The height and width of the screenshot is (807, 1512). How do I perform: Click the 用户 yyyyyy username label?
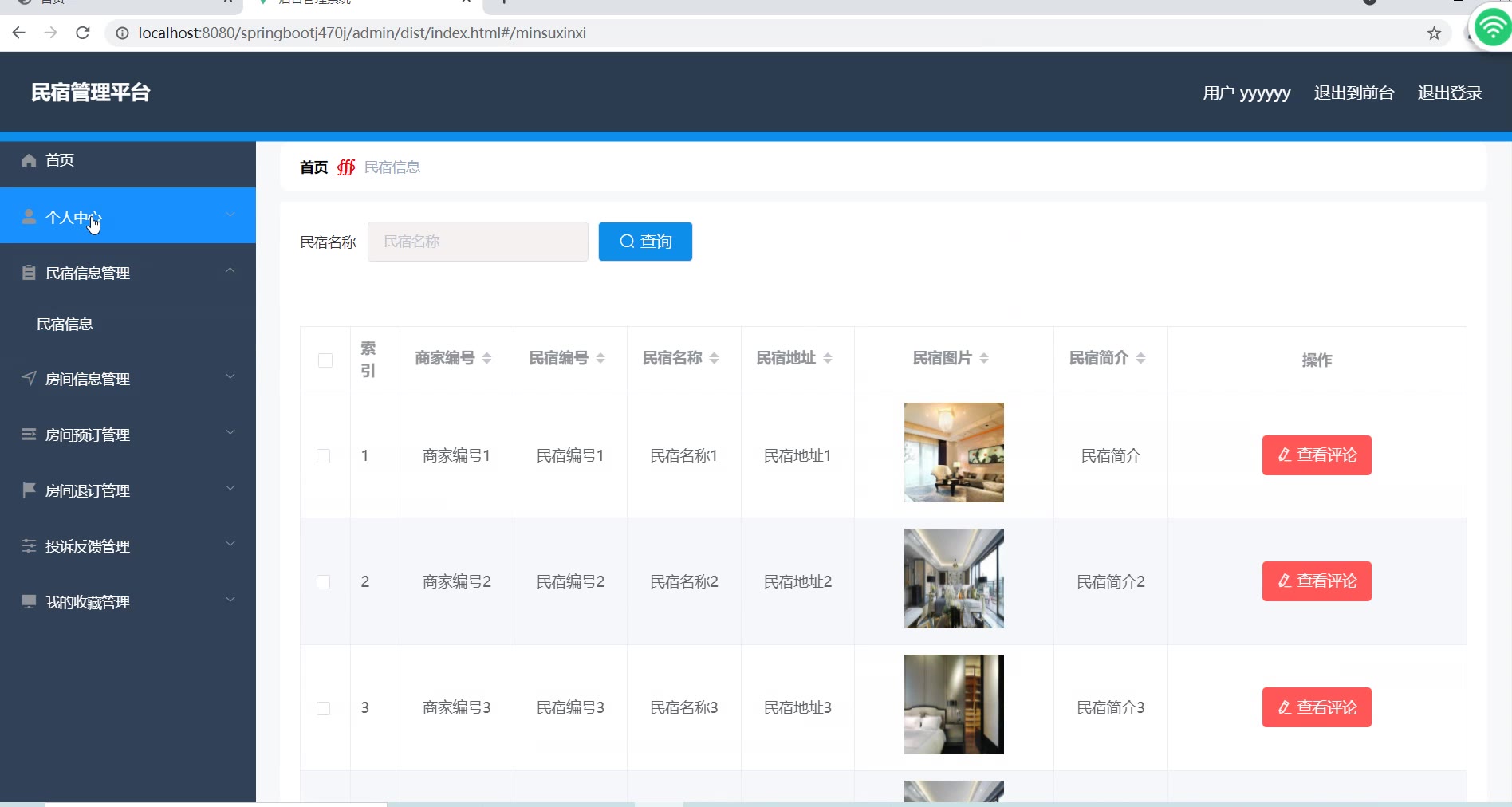tap(1246, 93)
